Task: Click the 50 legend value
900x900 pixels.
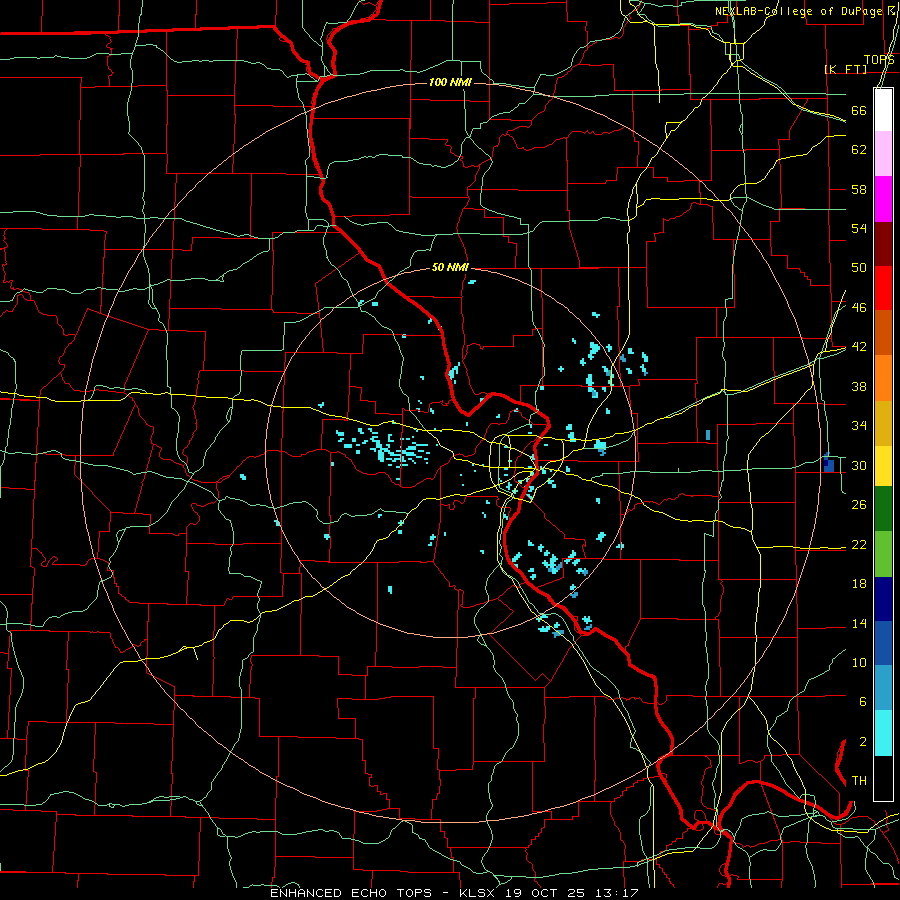Action: click(859, 268)
